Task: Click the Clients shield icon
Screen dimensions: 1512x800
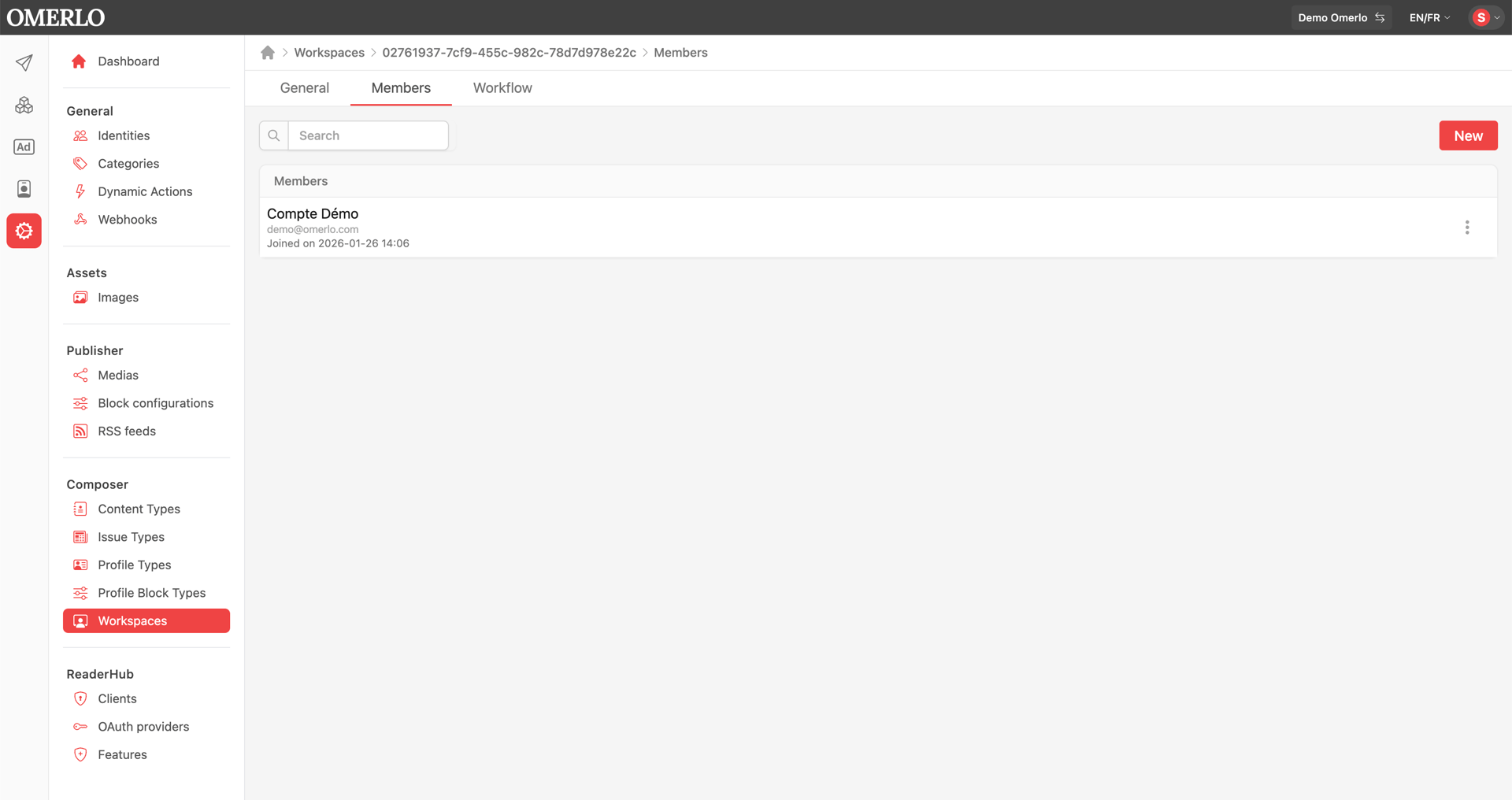Action: [x=80, y=698]
